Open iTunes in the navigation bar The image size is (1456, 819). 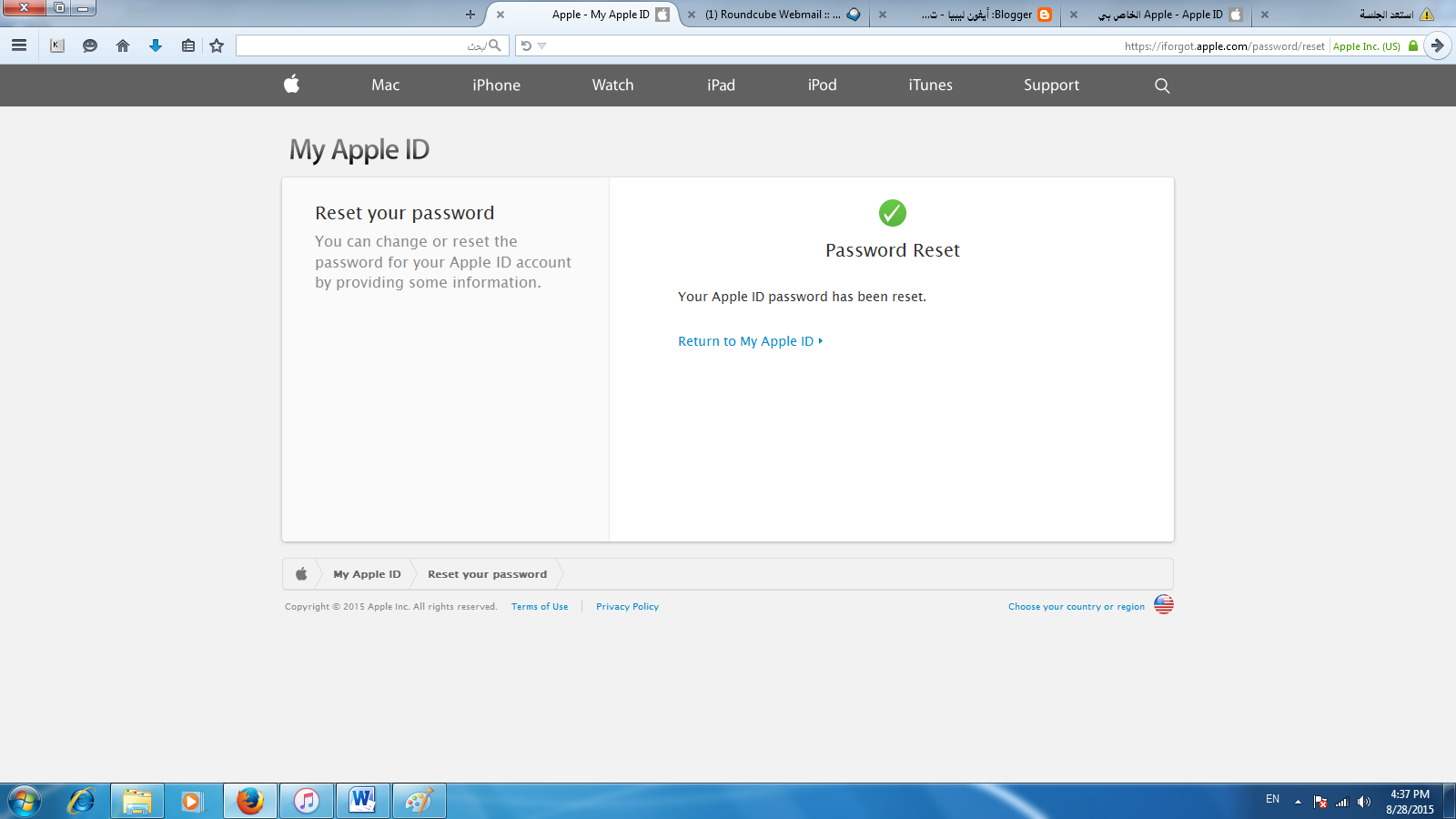(x=931, y=85)
